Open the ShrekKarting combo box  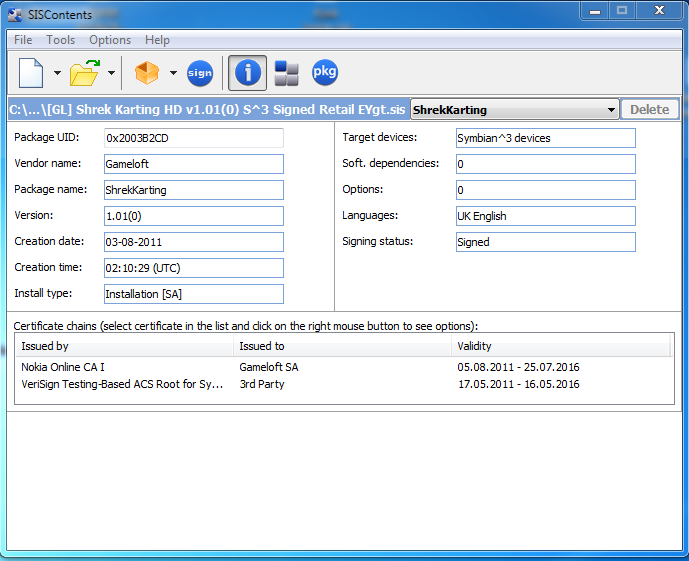click(514, 109)
